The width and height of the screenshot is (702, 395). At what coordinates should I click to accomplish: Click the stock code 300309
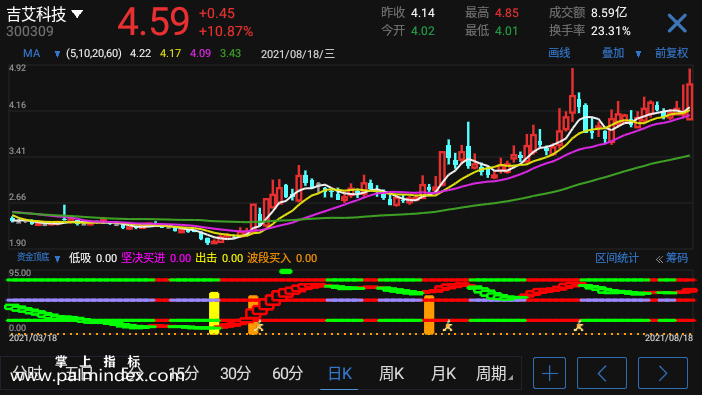[x=30, y=31]
